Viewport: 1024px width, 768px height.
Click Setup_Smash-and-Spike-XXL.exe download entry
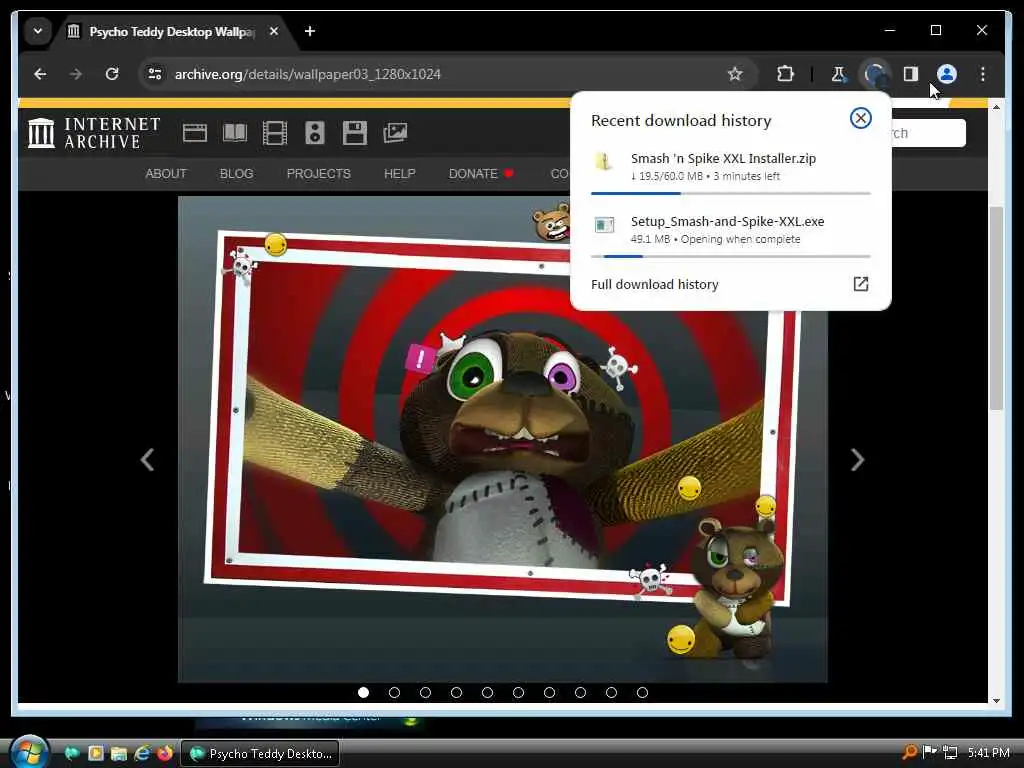point(730,230)
